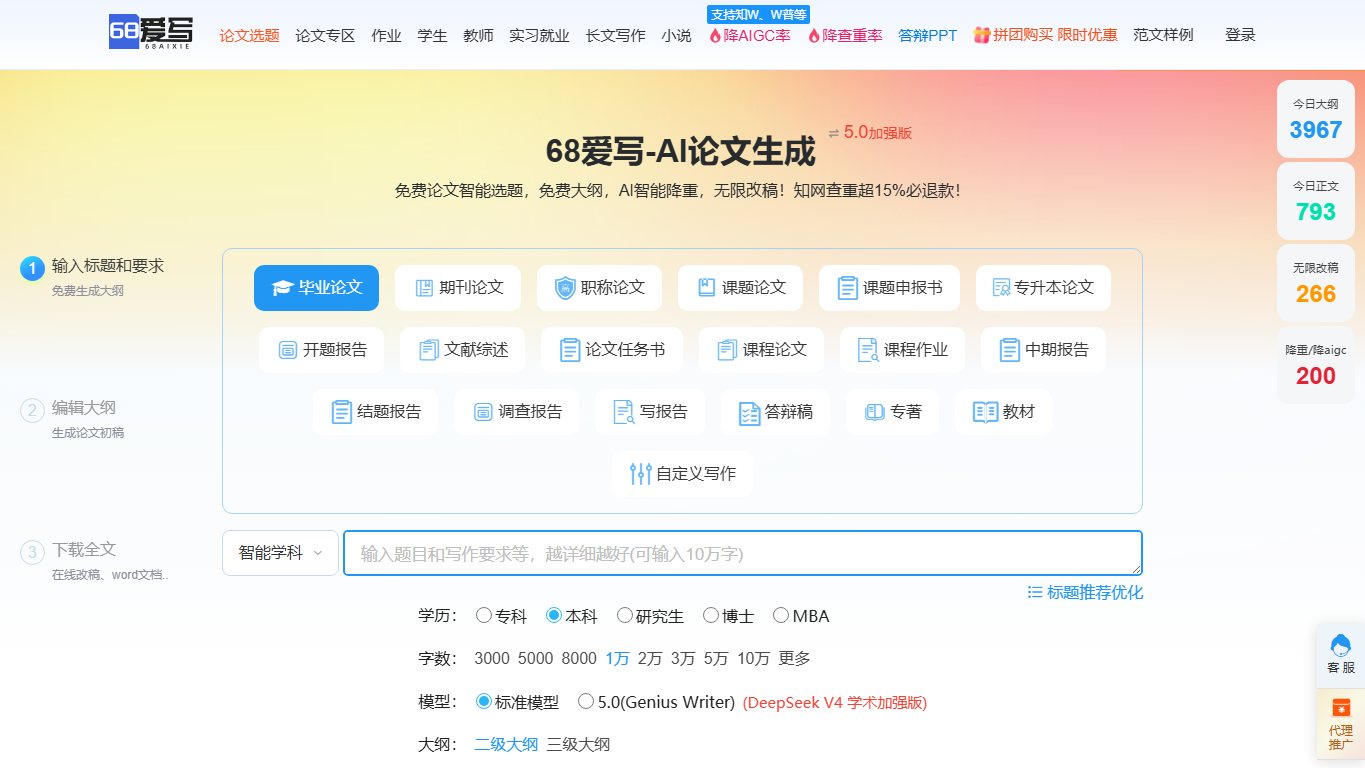
Task: Click the 今日大纲 3967 counter card
Action: [1315, 119]
